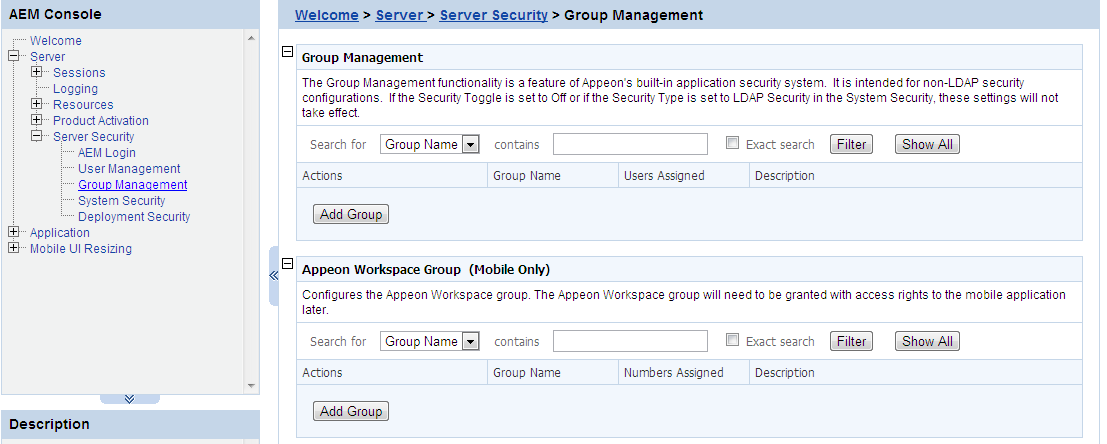
Task: Collapse tree panel using down chevrons
Action: 130,400
